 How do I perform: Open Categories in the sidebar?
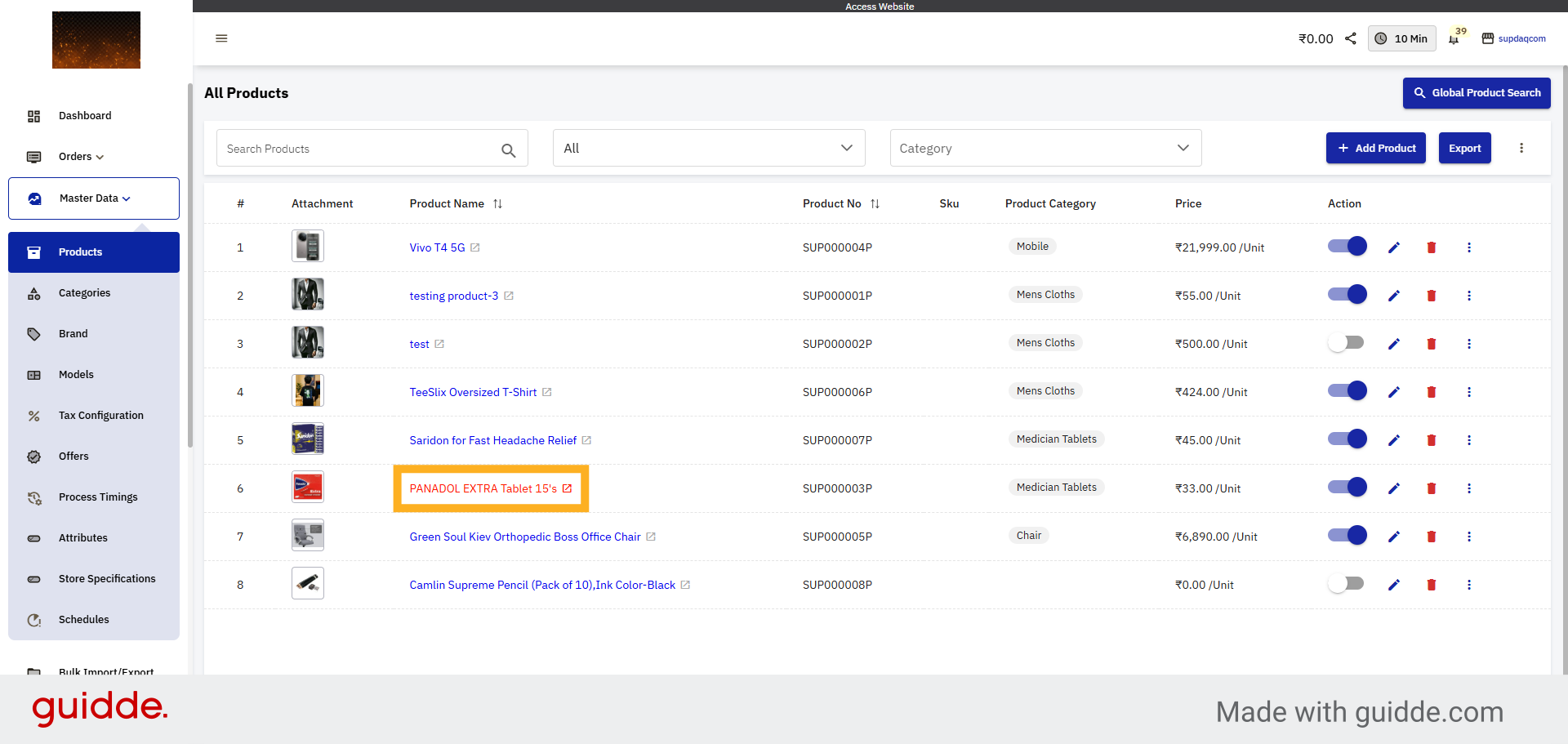coord(84,293)
